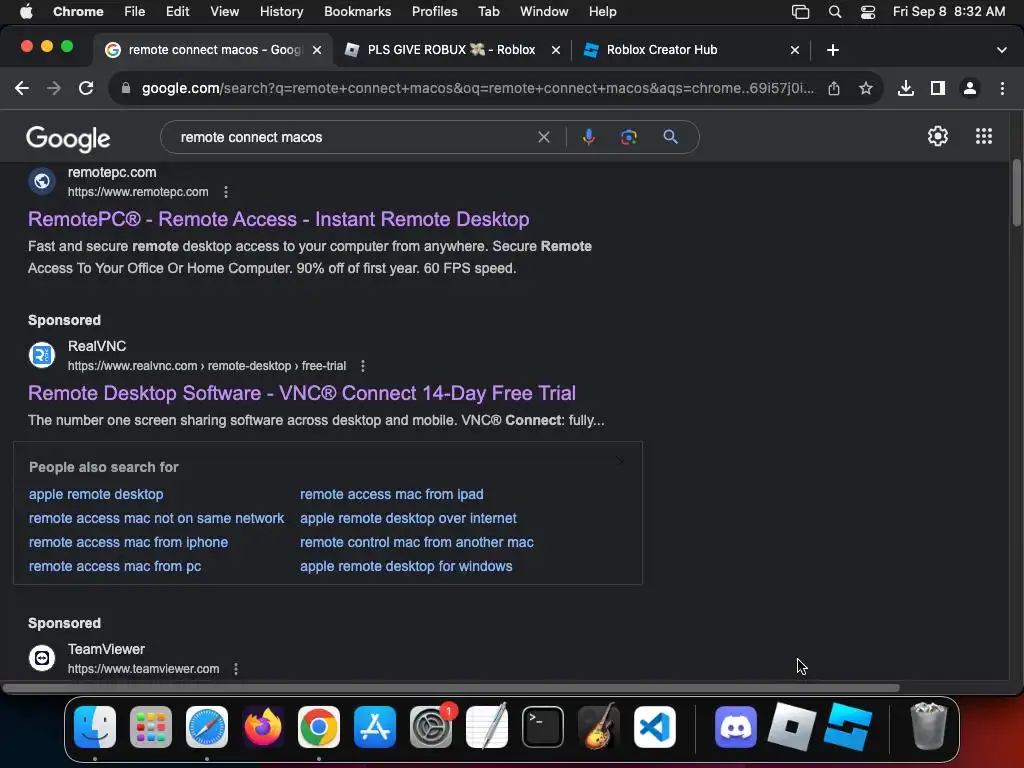Open Google quick settings gear
This screenshot has height=768, width=1024.
click(938, 136)
